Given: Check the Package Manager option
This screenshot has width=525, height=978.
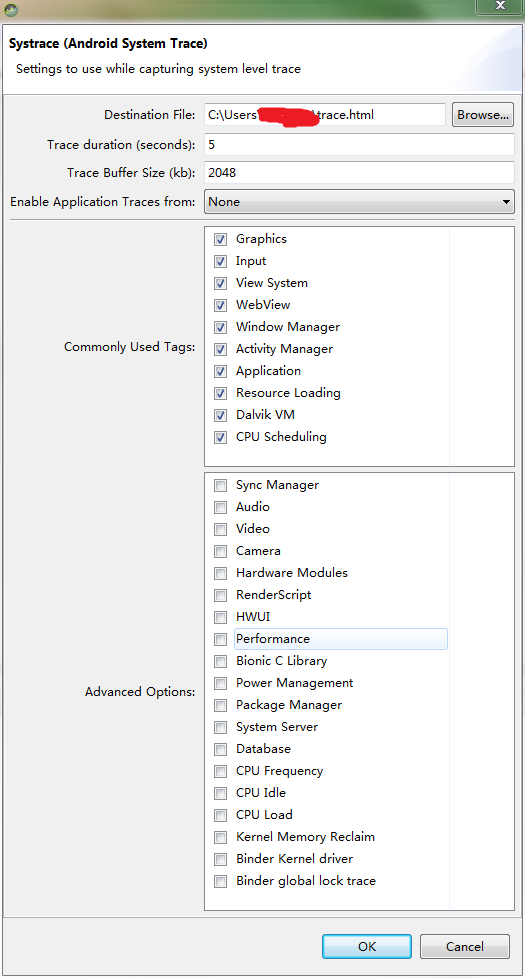Looking at the screenshot, I should click(220, 705).
